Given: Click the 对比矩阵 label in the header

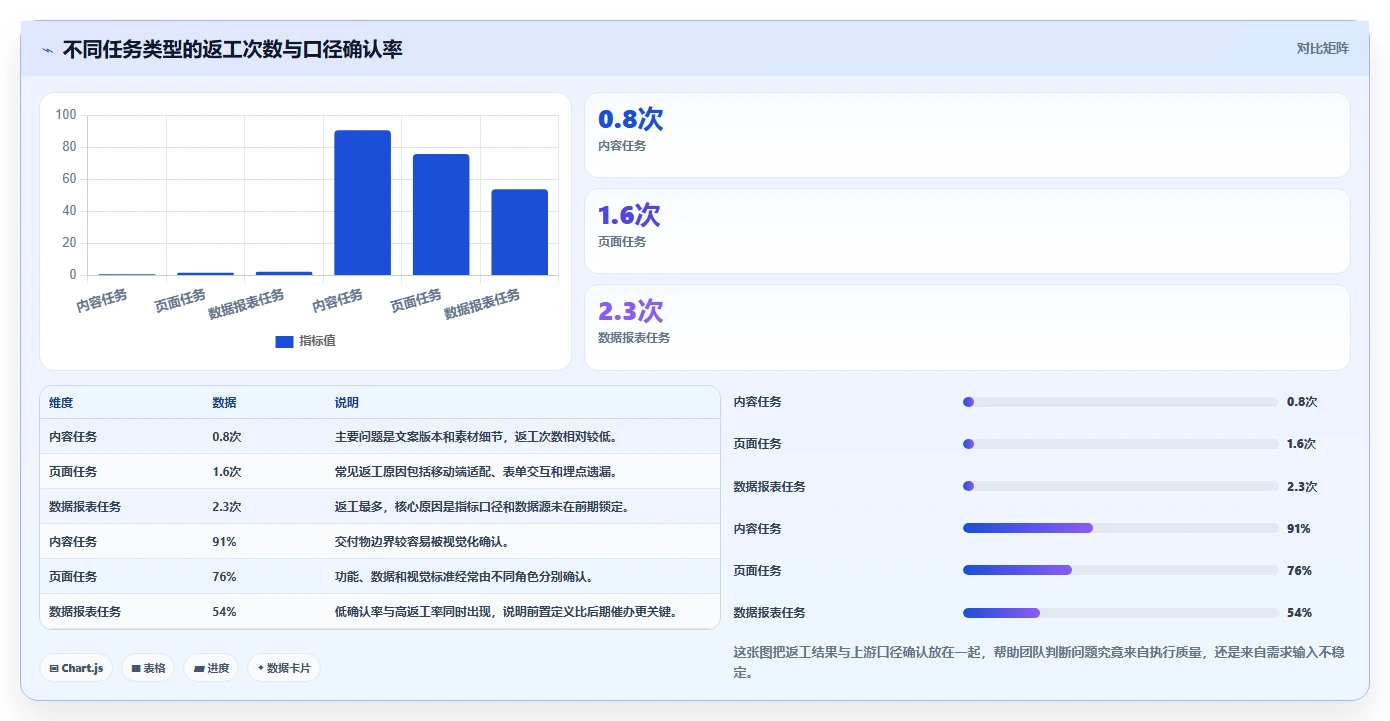Looking at the screenshot, I should point(1322,49).
